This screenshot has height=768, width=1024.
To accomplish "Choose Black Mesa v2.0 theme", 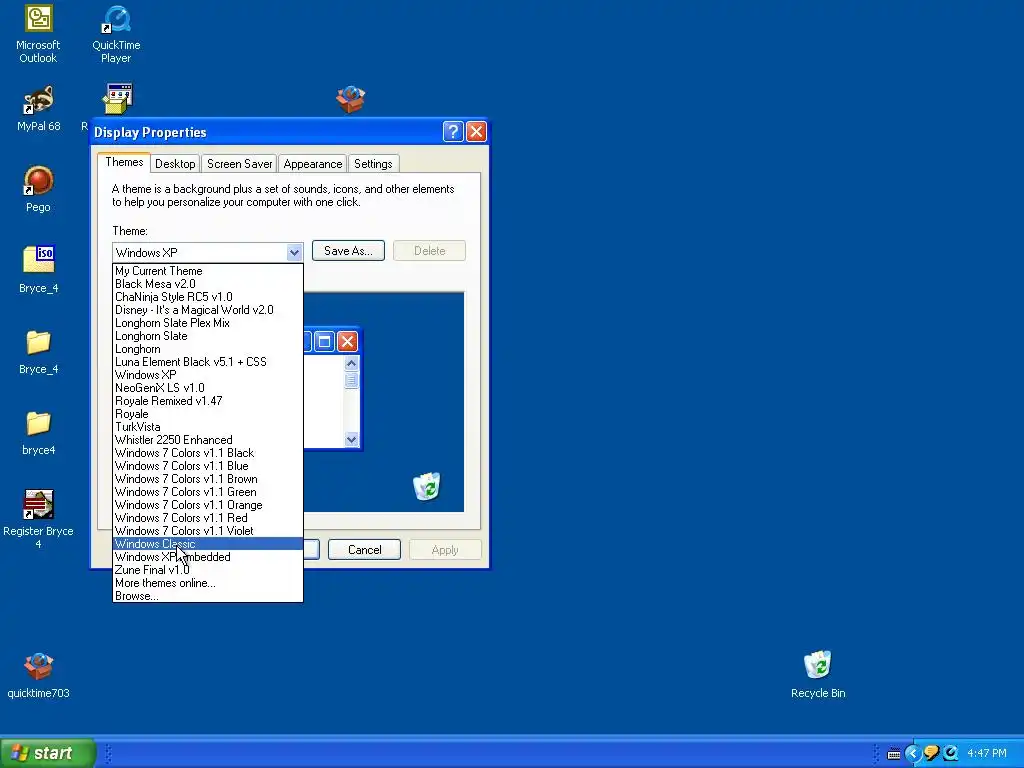I will pyautogui.click(x=208, y=283).
